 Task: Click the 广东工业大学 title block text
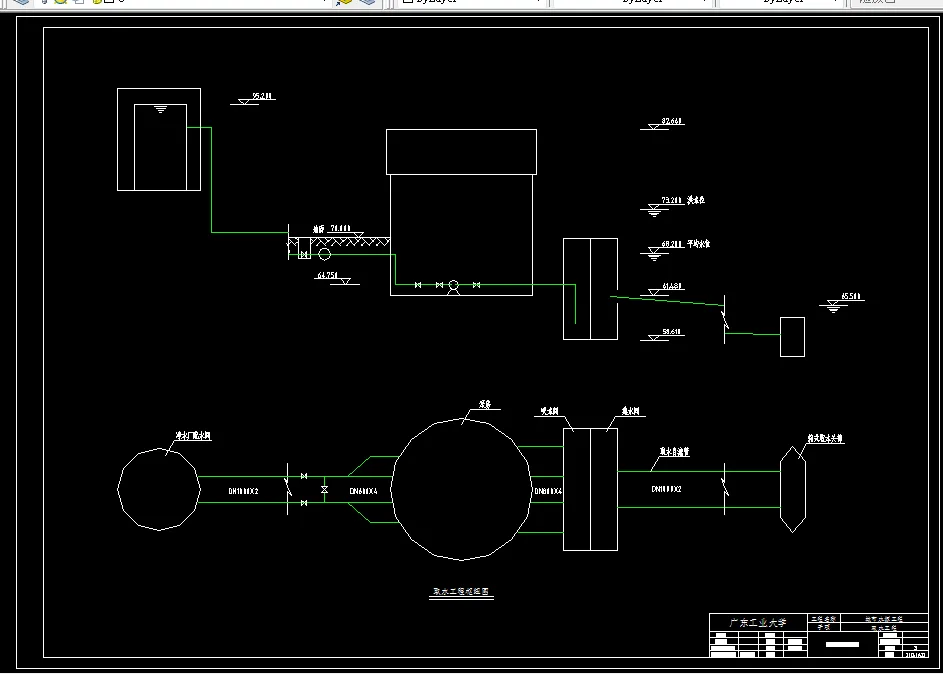(758, 623)
